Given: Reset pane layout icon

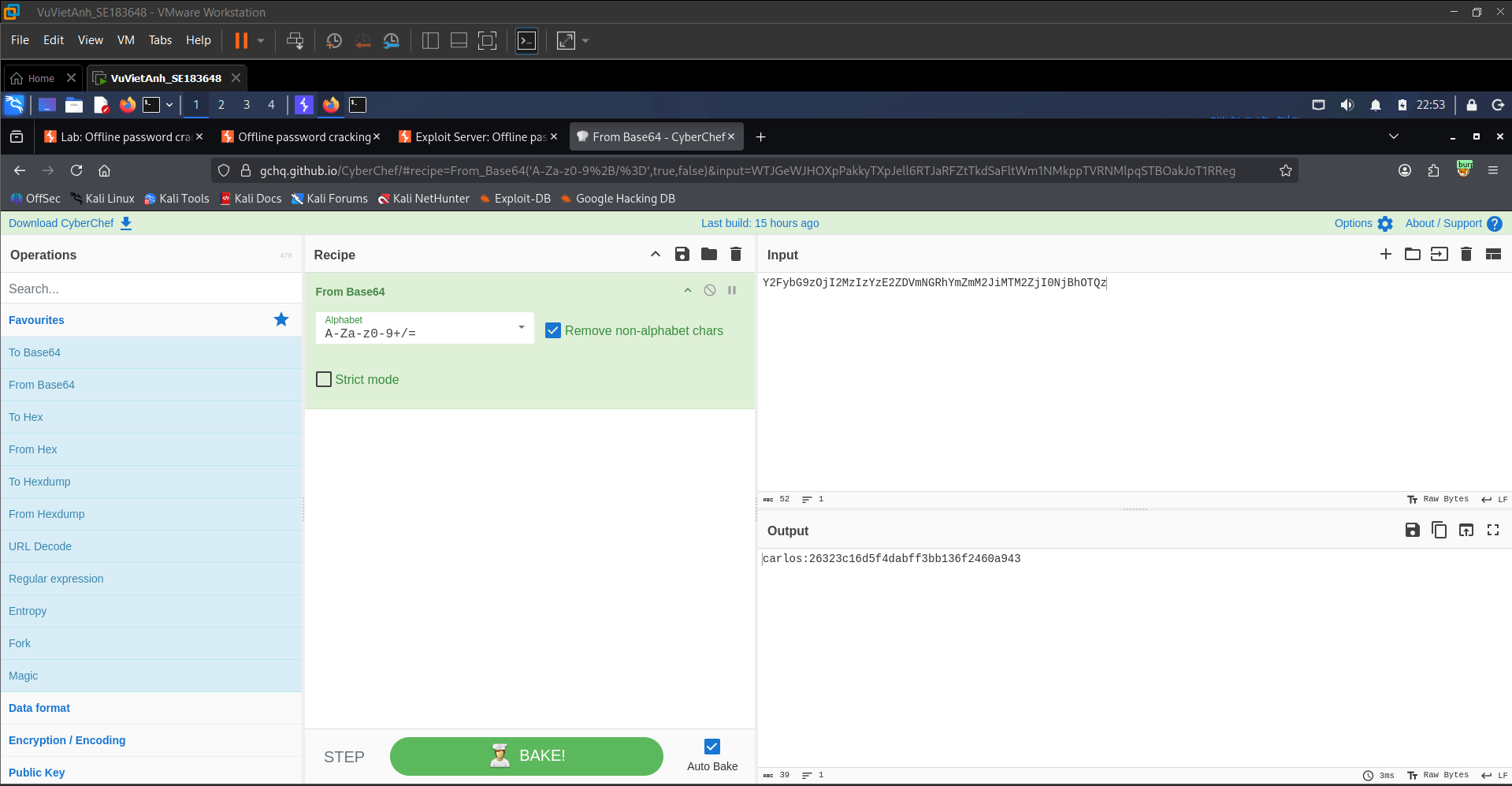Looking at the screenshot, I should [1493, 254].
